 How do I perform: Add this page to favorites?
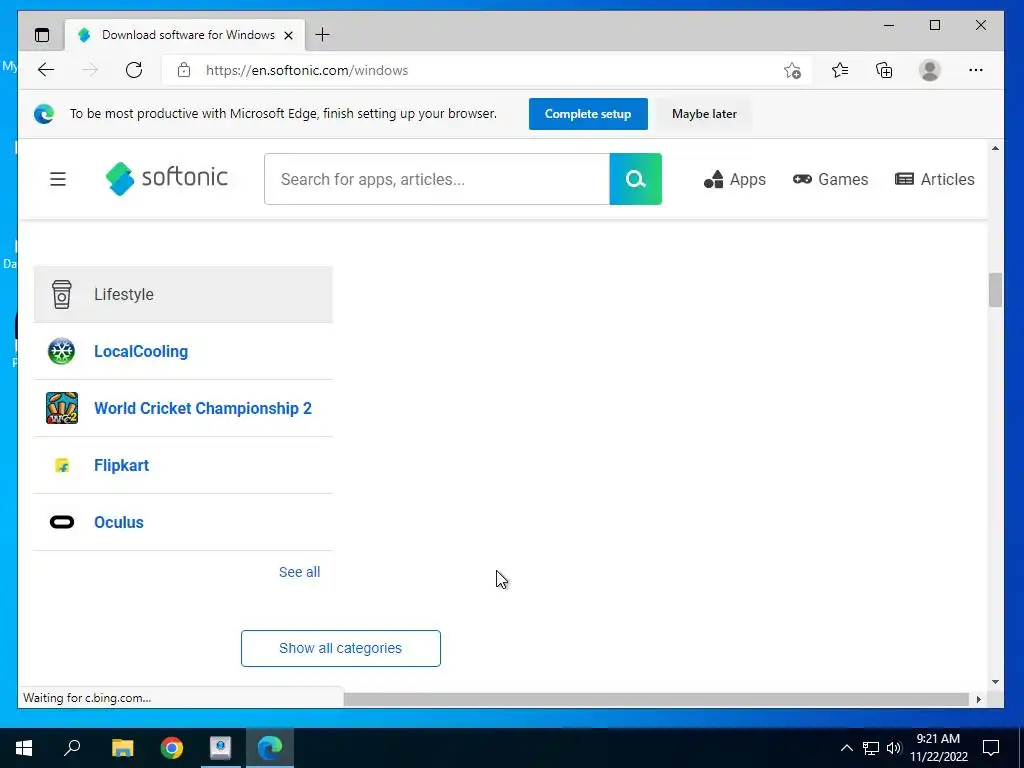point(792,71)
